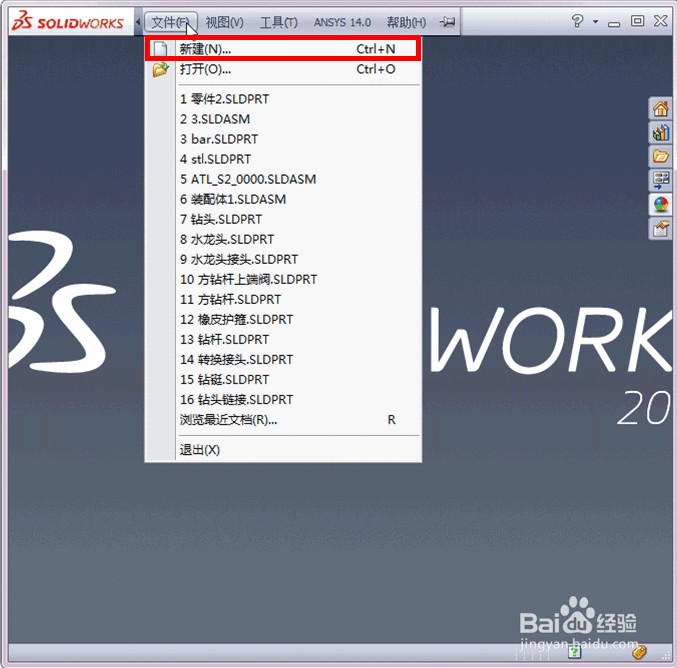Minimize the SolidWorks window

(x=614, y=22)
